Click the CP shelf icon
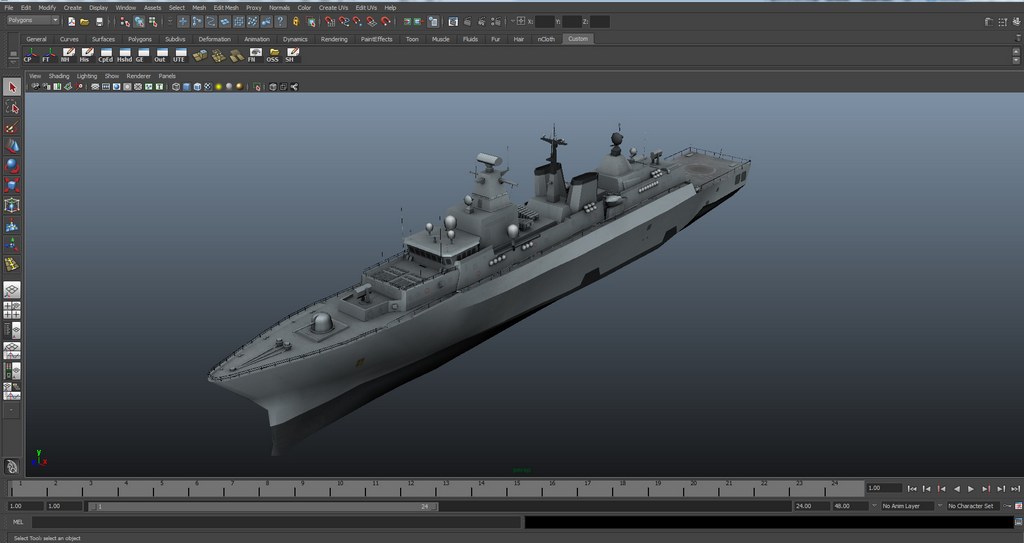1024x543 pixels. (28, 55)
